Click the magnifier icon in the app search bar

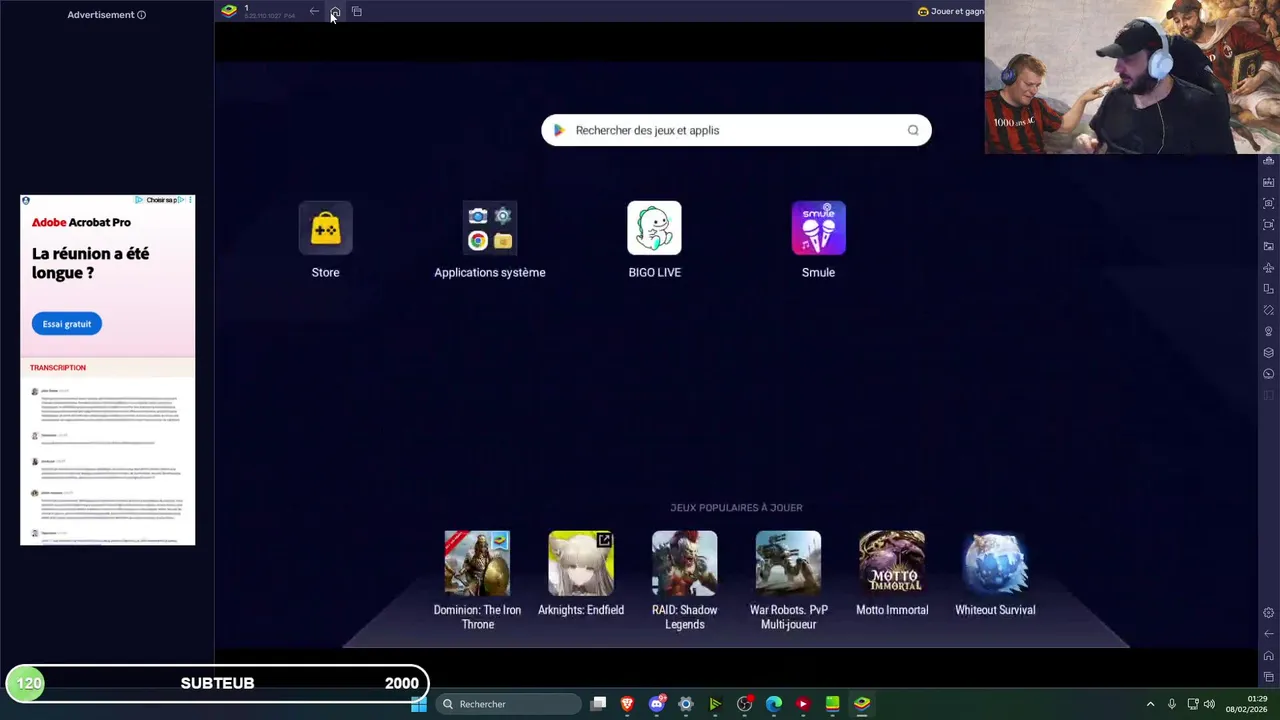(x=913, y=130)
